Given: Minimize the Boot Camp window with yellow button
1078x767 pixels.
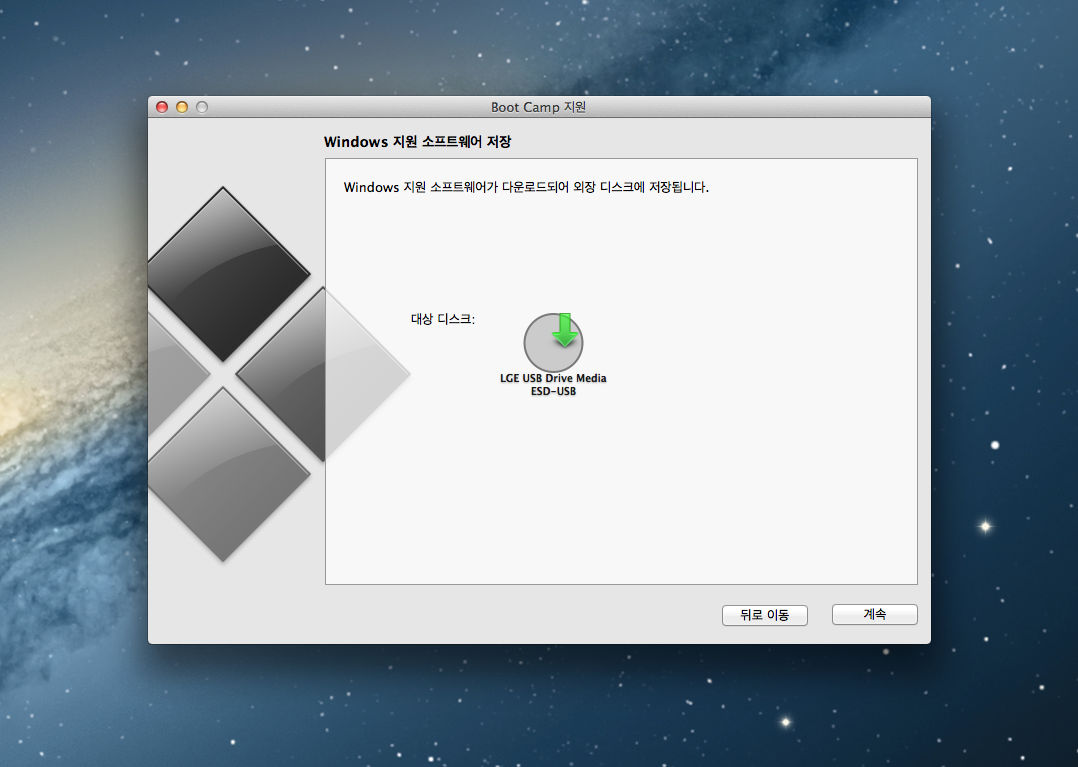Looking at the screenshot, I should coord(182,107).
